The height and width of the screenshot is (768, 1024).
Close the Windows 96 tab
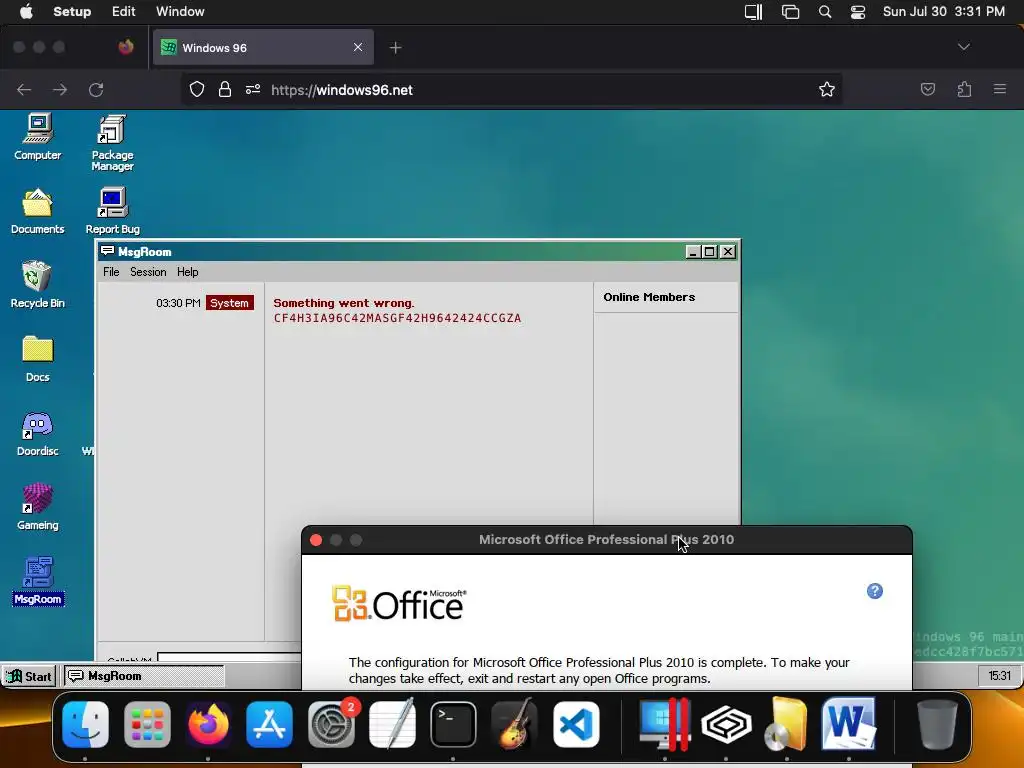click(358, 47)
